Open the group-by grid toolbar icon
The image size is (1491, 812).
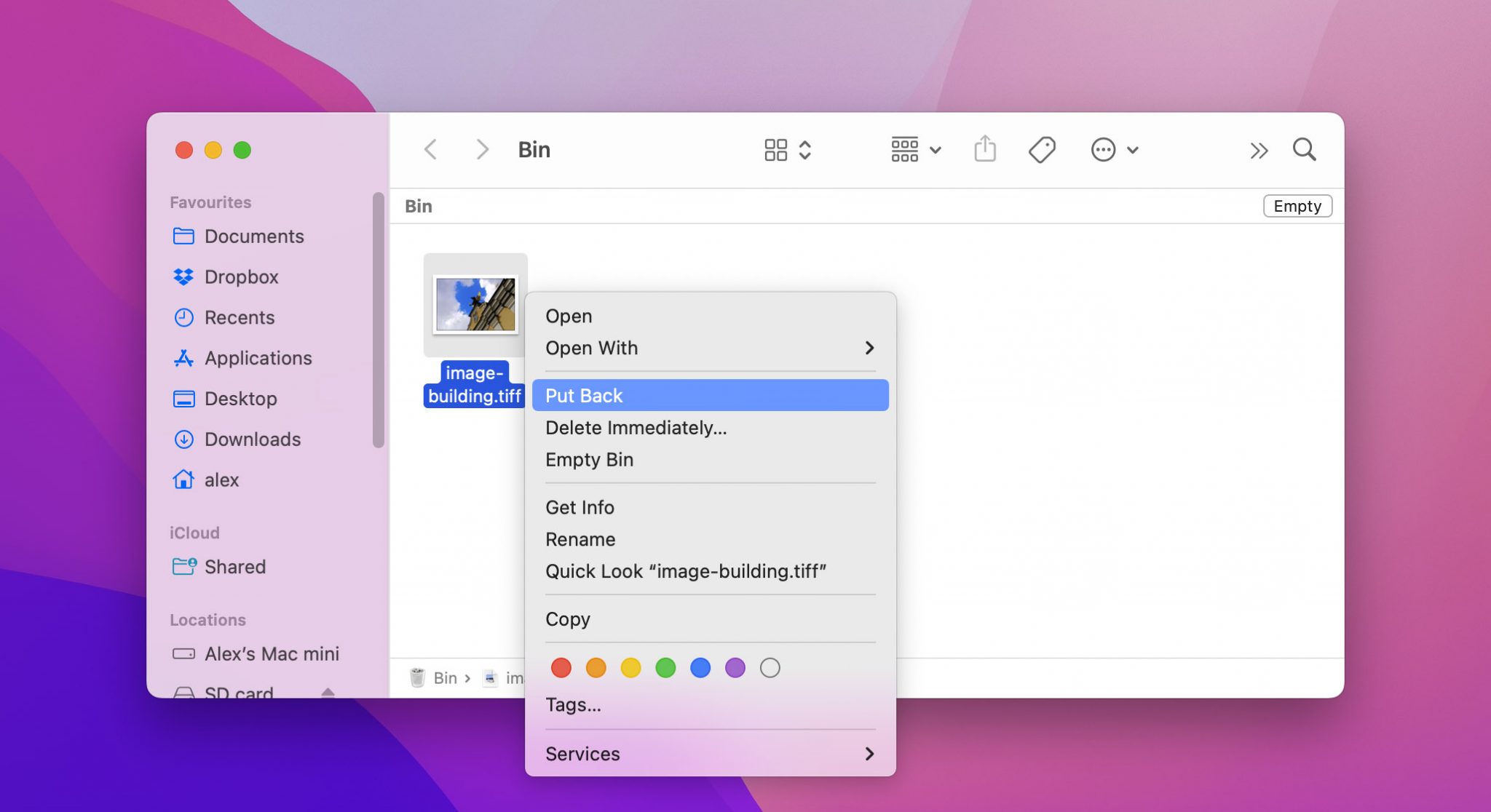pyautogui.click(x=904, y=150)
